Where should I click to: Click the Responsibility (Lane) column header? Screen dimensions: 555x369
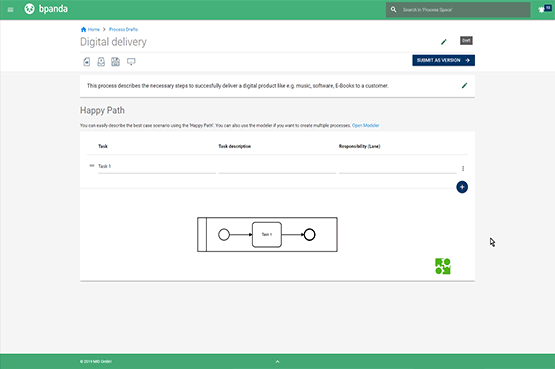click(359, 146)
